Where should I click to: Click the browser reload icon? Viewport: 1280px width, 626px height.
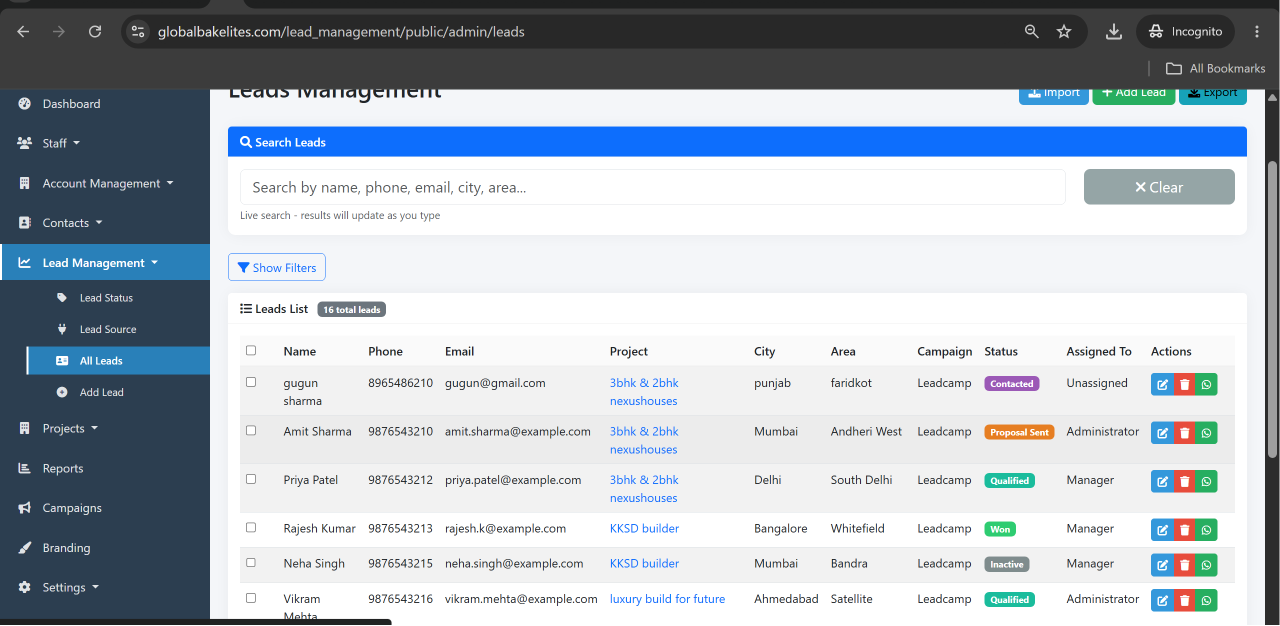95,32
